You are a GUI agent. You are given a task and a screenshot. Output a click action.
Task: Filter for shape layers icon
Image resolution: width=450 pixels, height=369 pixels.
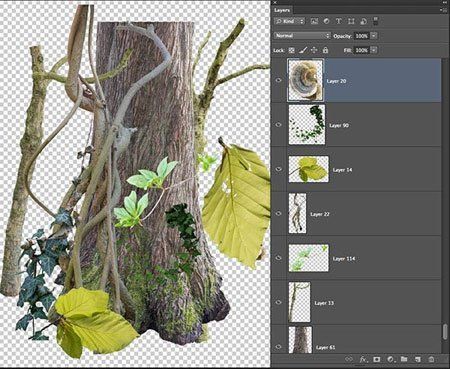[x=351, y=21]
